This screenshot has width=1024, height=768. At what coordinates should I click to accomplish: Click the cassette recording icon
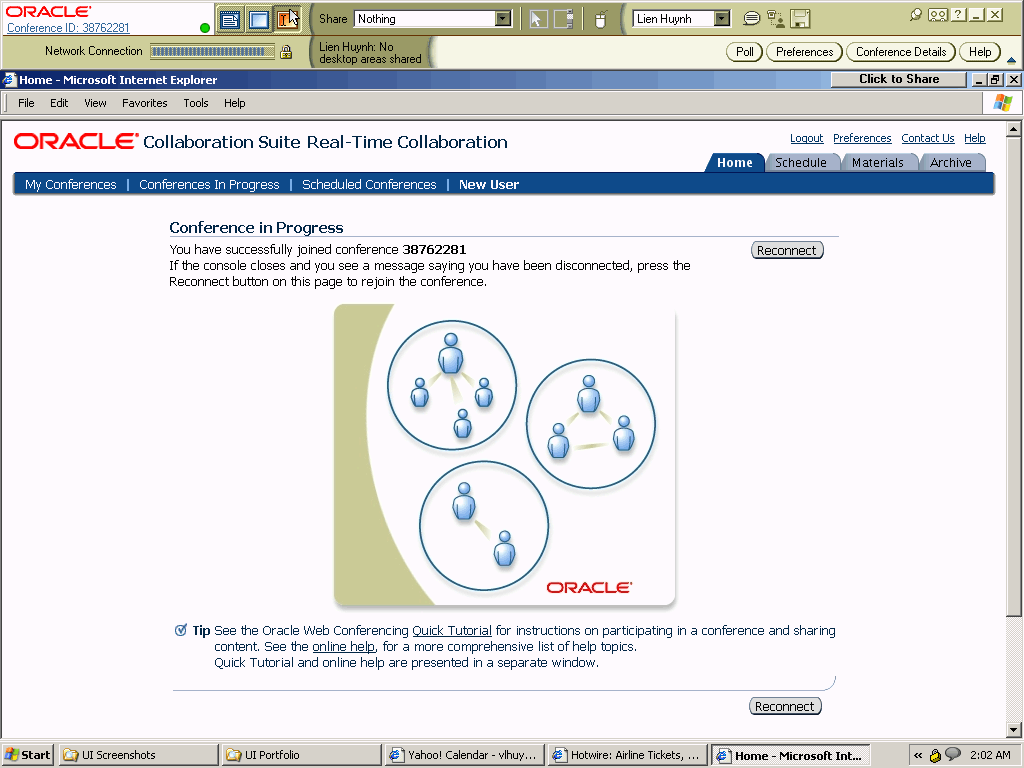[938, 14]
